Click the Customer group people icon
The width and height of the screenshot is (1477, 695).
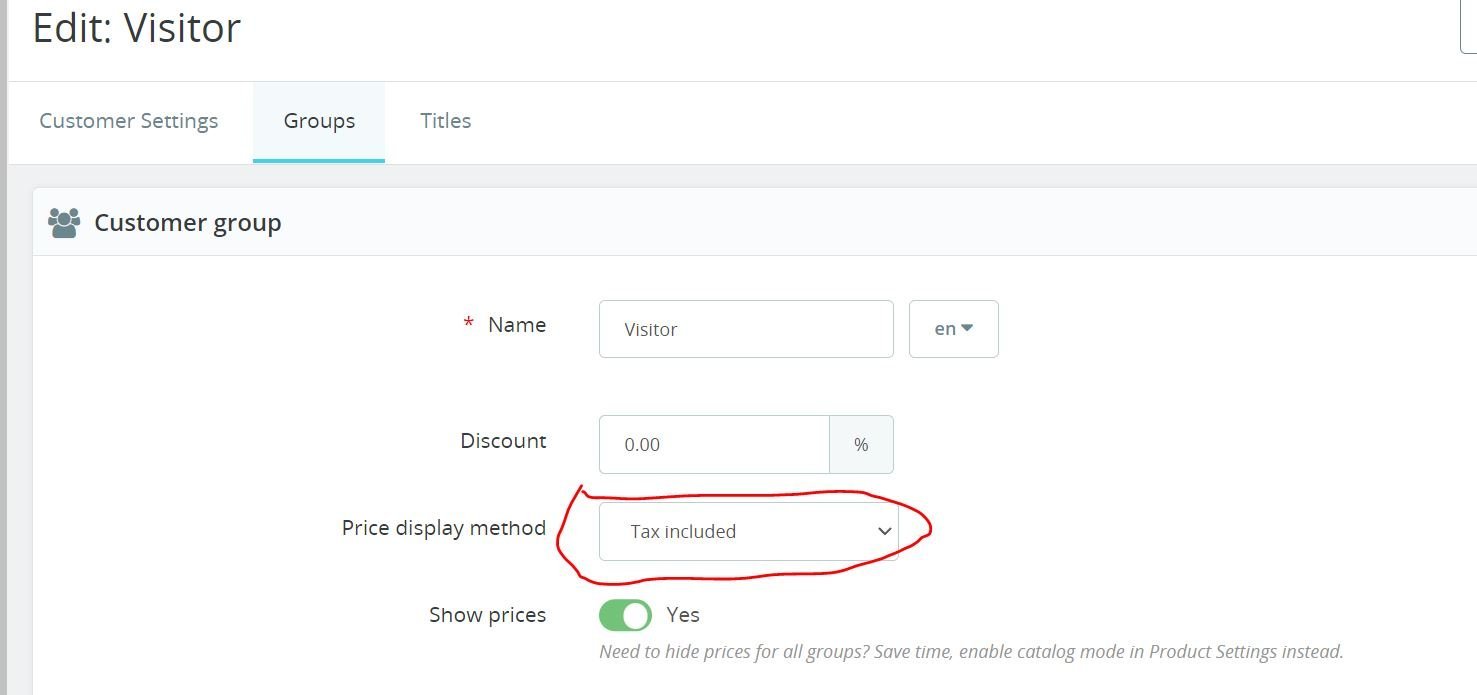64,223
